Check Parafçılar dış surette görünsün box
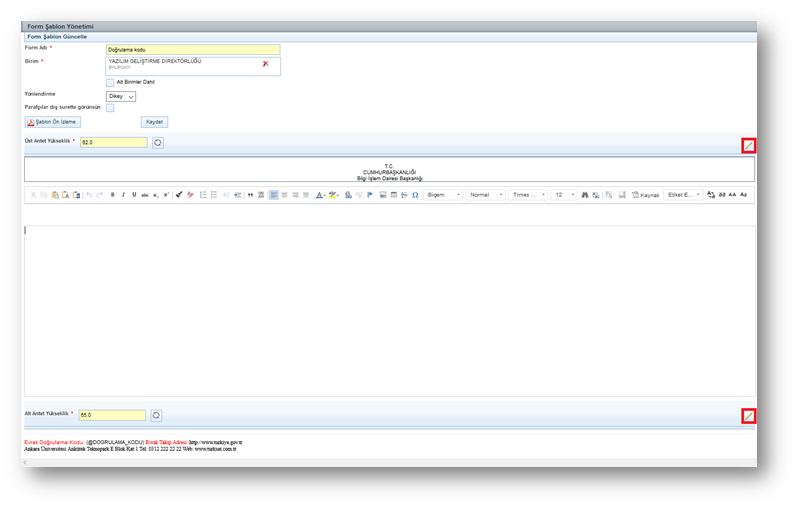Image resolution: width=799 pixels, height=509 pixels. [110, 107]
